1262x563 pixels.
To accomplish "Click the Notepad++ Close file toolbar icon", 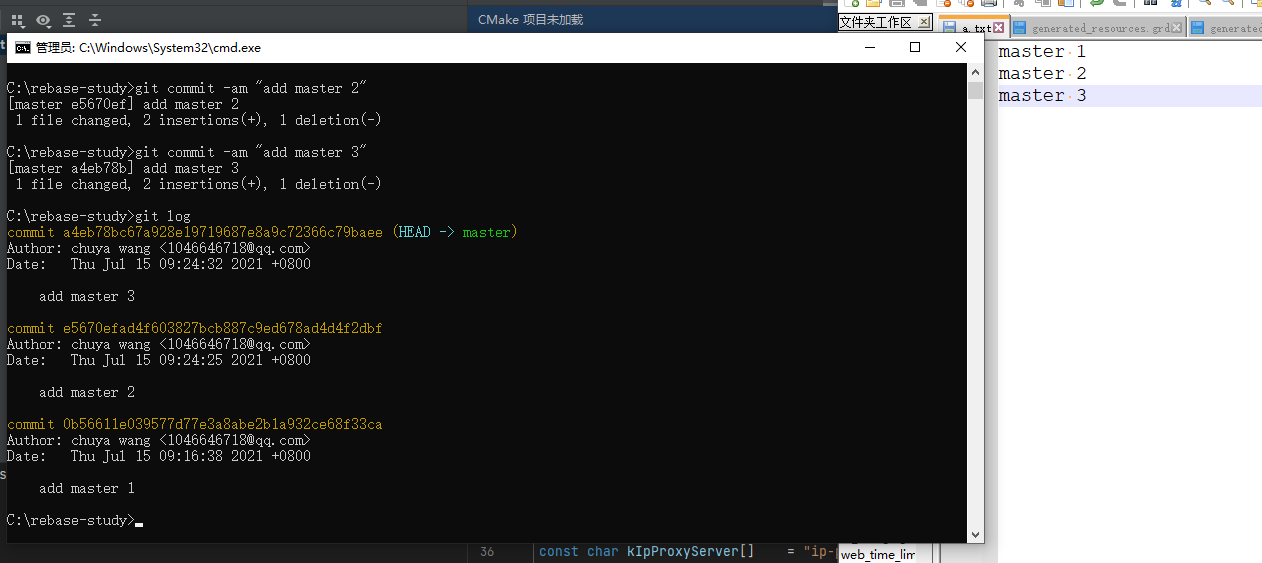I will 943,3.
